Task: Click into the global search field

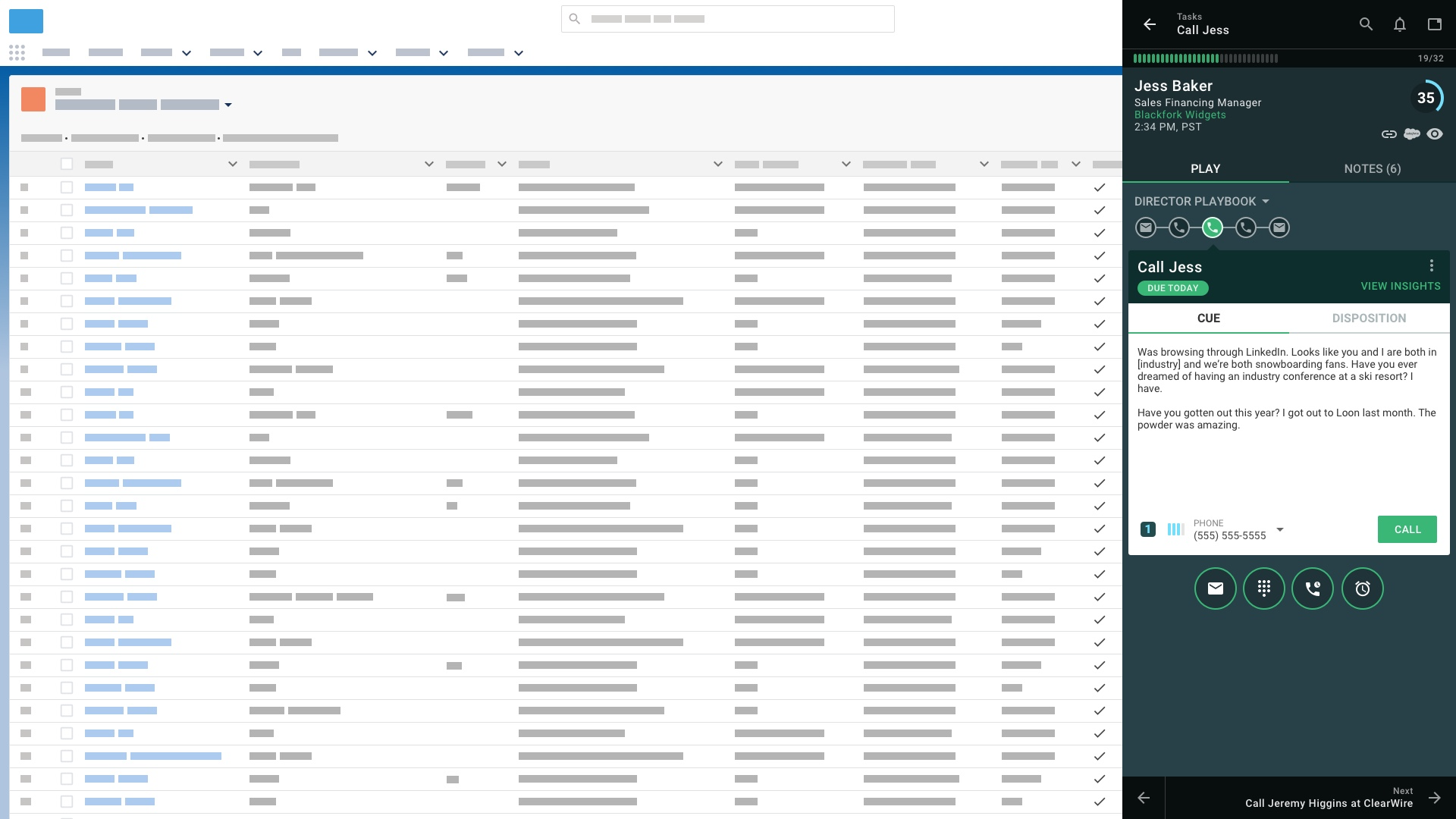Action: click(728, 19)
